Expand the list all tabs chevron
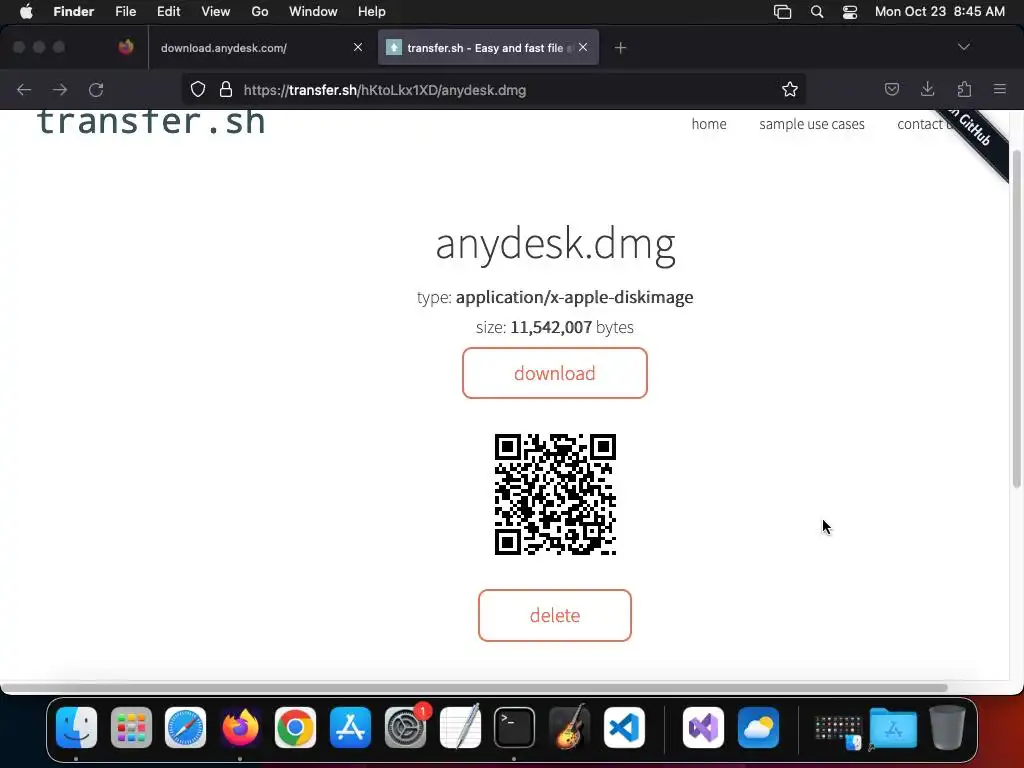Image resolution: width=1024 pixels, height=768 pixels. coord(963,47)
